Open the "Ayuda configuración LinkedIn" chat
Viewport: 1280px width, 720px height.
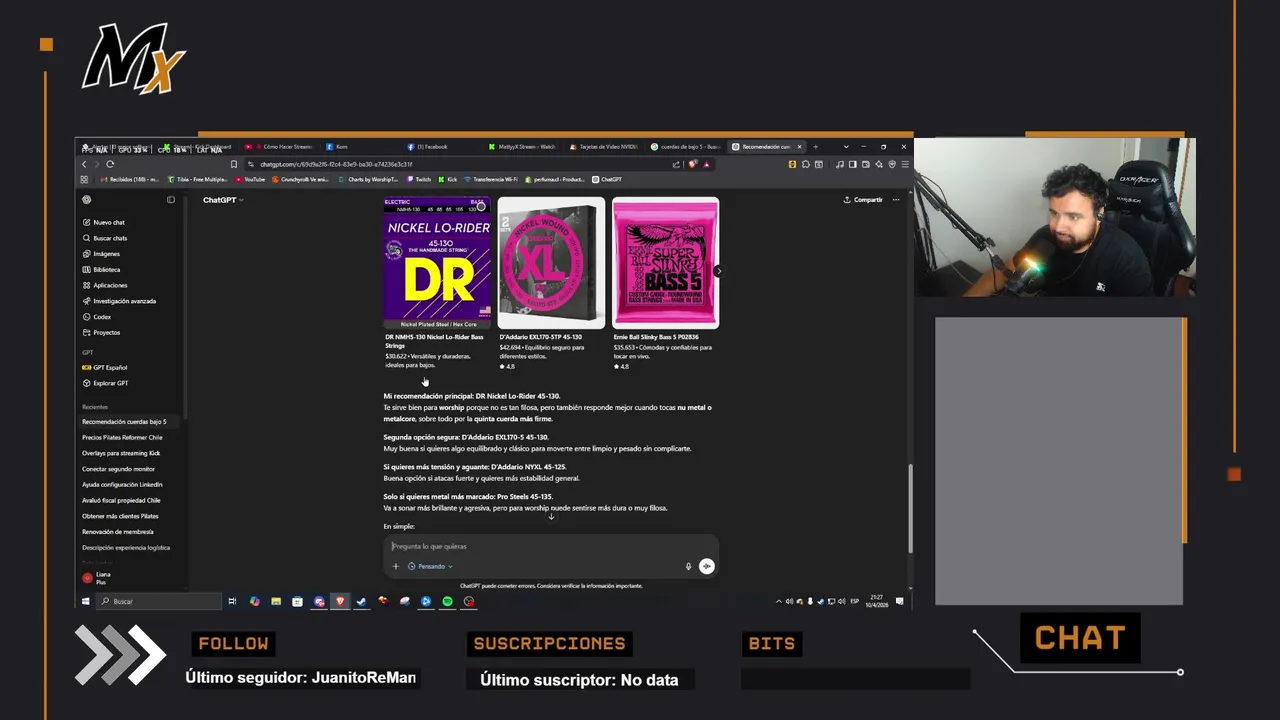(x=128, y=484)
